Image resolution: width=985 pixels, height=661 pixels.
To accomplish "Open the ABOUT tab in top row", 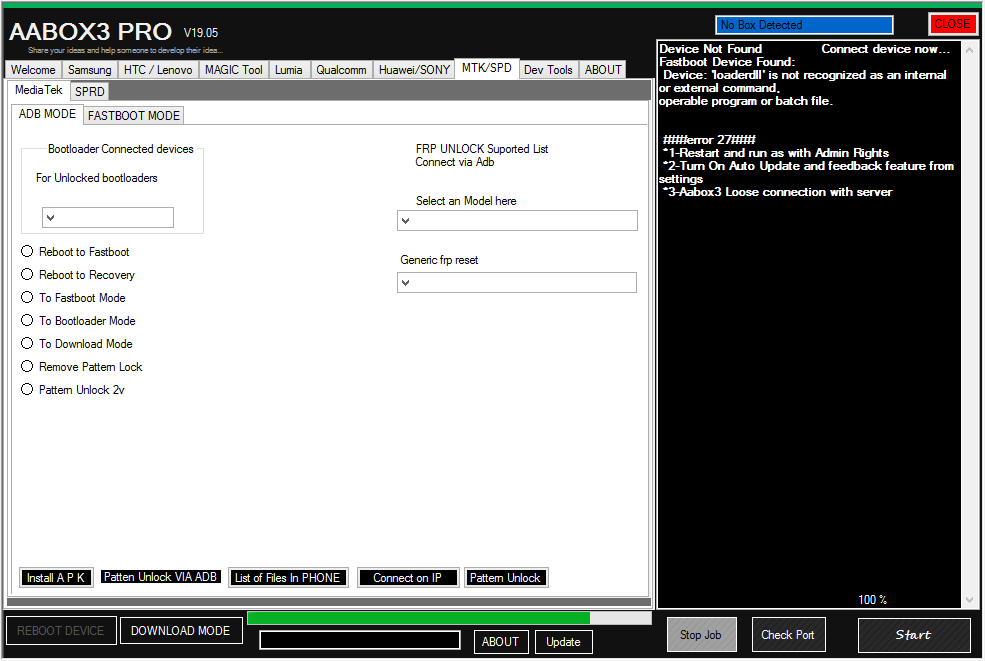I will pyautogui.click(x=603, y=70).
